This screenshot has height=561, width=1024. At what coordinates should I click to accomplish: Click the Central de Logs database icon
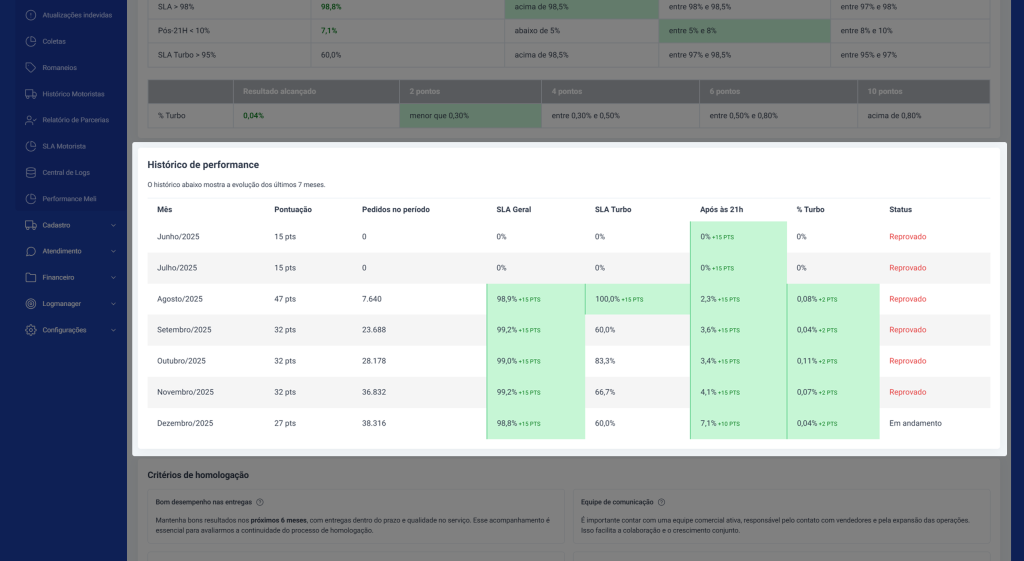coord(31,172)
